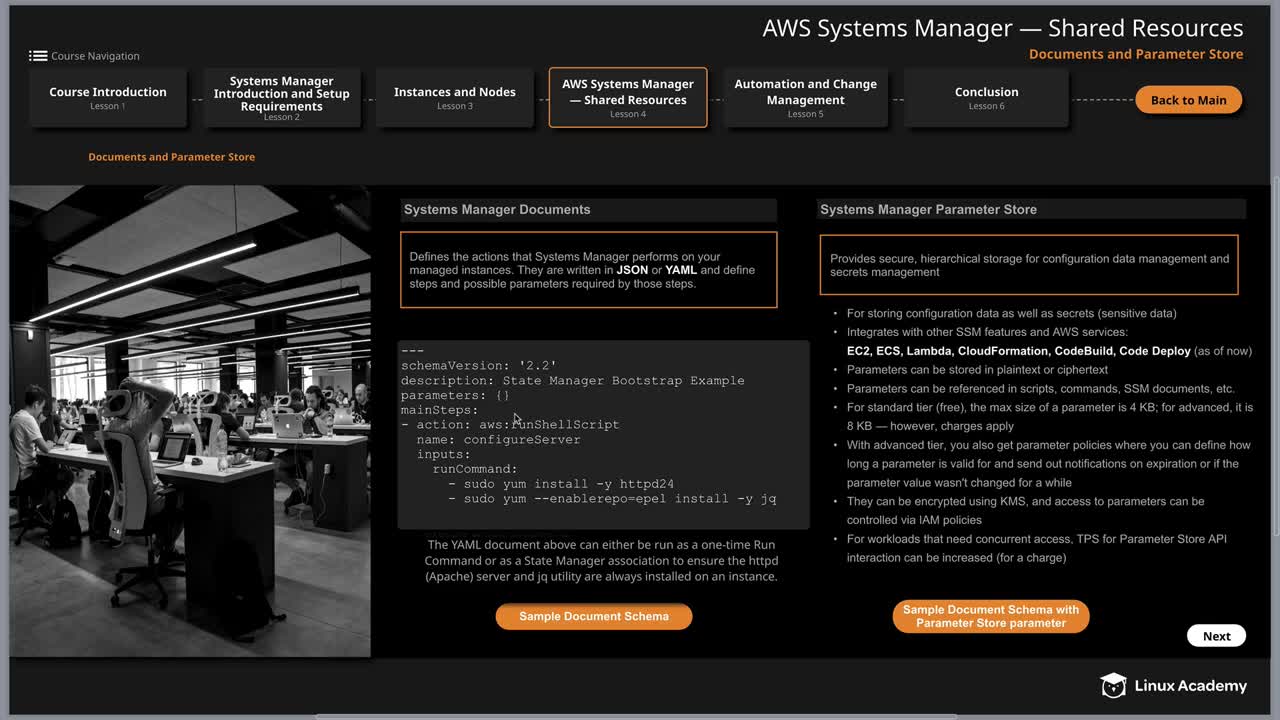Viewport: 1280px width, 720px height.
Task: Go to Course Introduction Lesson 1
Action: pos(108,97)
